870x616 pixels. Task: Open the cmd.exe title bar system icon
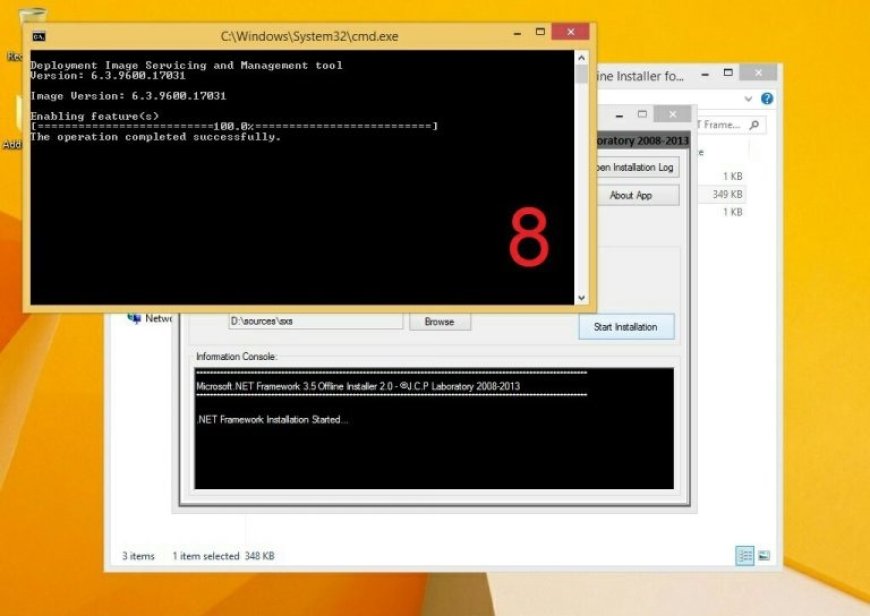[x=39, y=37]
